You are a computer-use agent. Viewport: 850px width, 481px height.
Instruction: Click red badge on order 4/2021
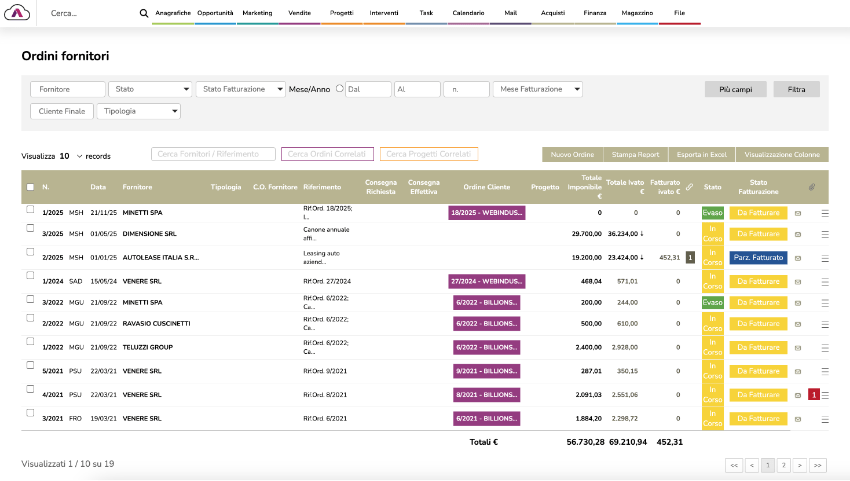[813, 395]
